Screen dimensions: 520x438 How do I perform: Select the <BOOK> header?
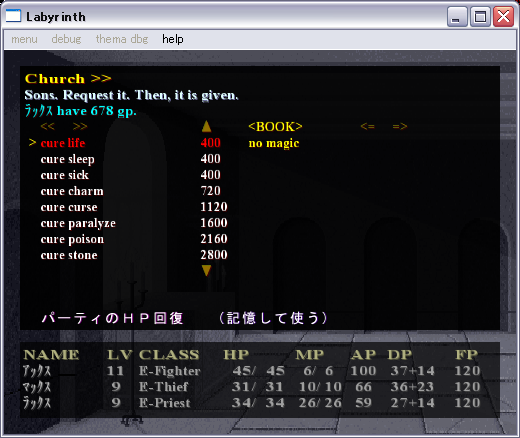[x=275, y=127]
